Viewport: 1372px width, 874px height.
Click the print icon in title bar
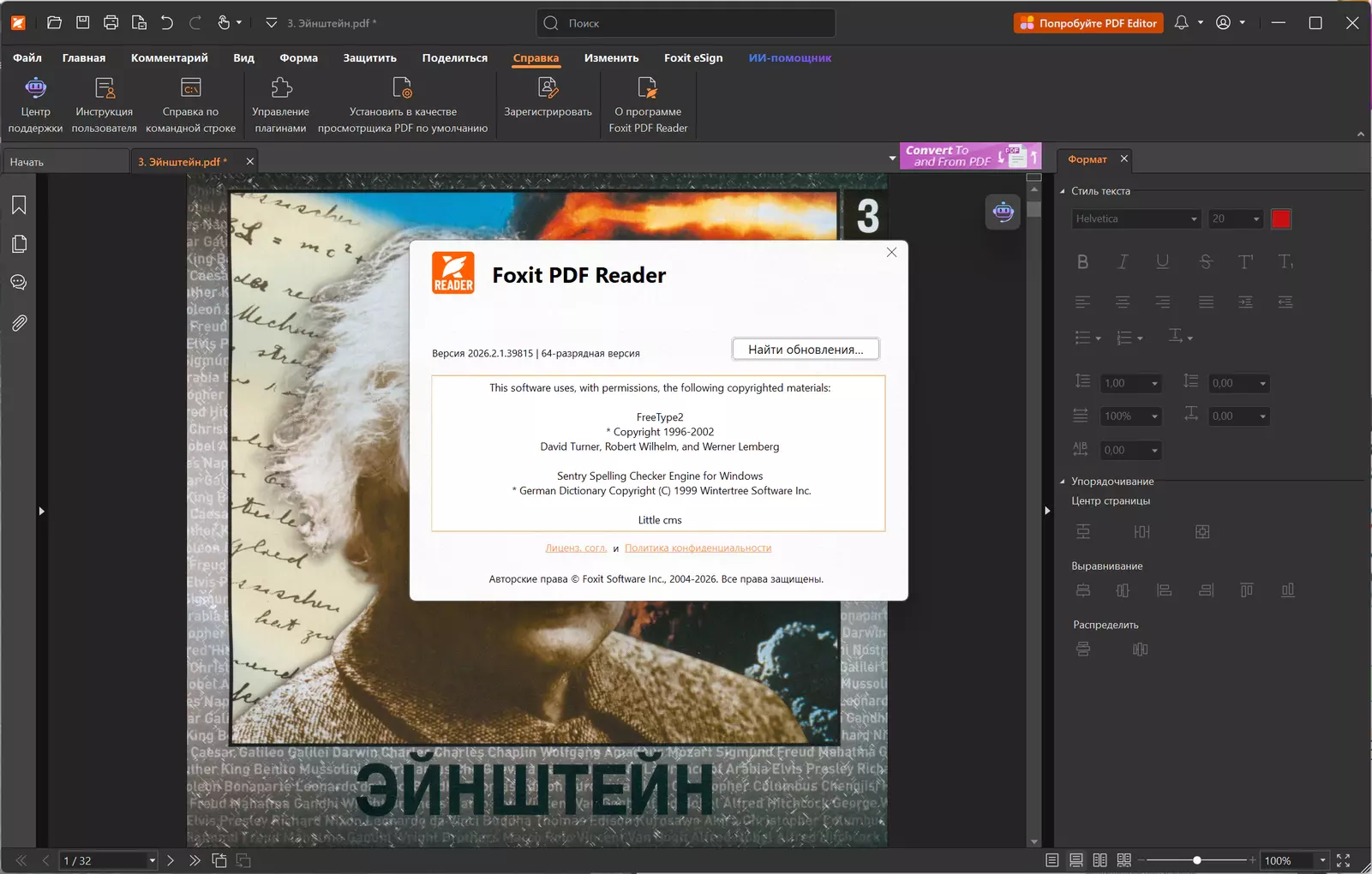(x=111, y=23)
